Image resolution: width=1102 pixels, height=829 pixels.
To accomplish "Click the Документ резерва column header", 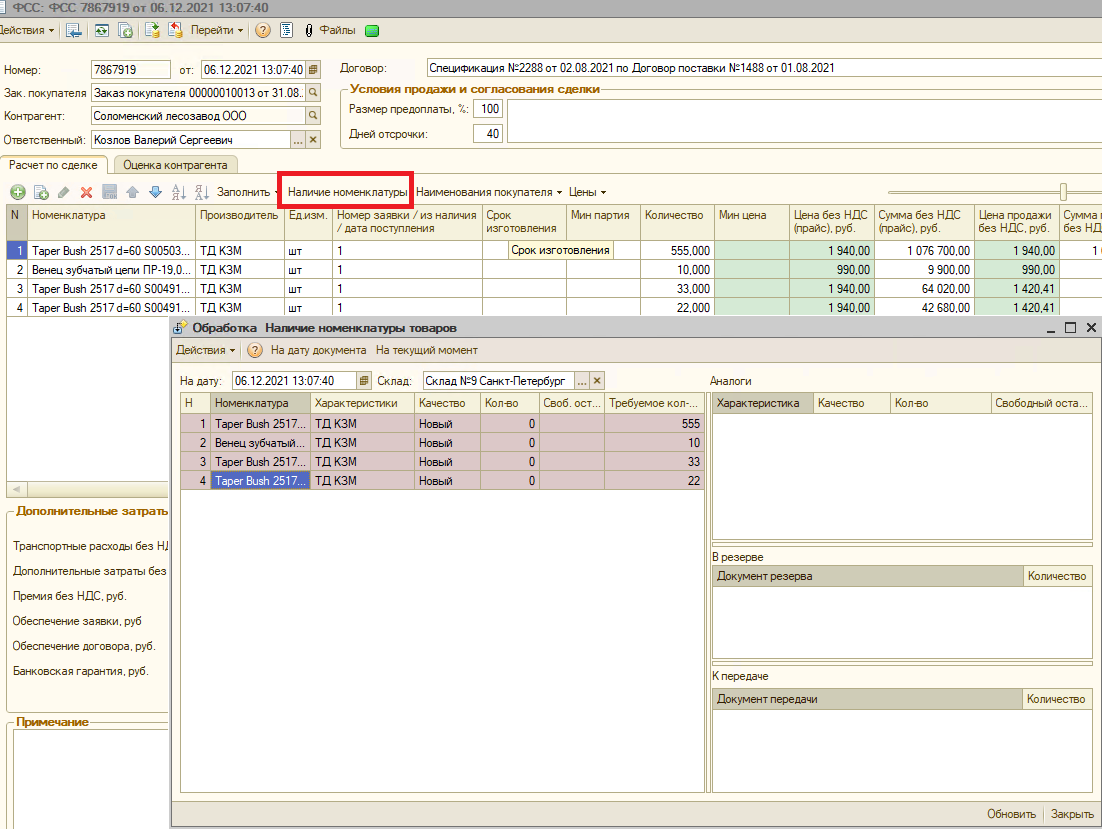I will 868,576.
